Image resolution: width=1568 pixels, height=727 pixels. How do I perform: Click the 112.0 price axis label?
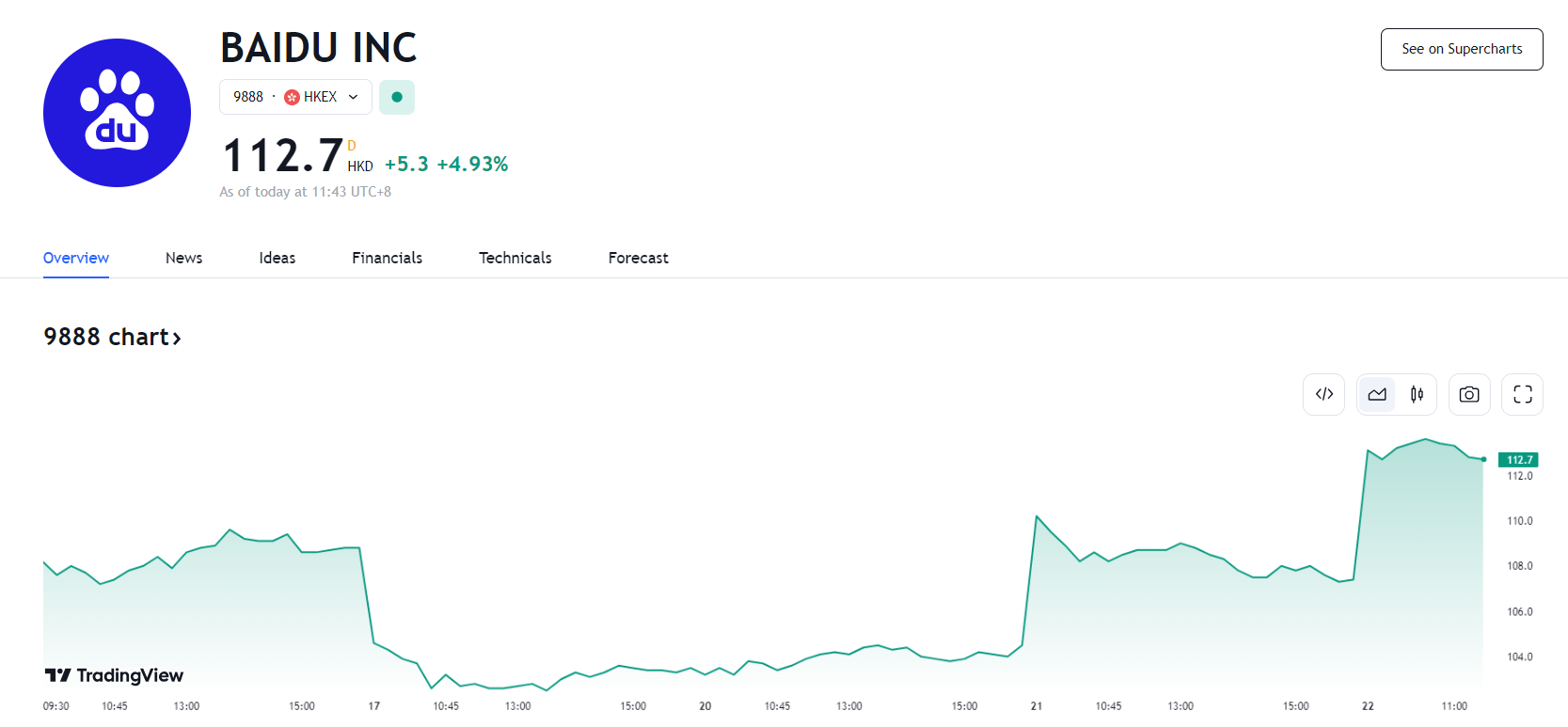click(1520, 476)
